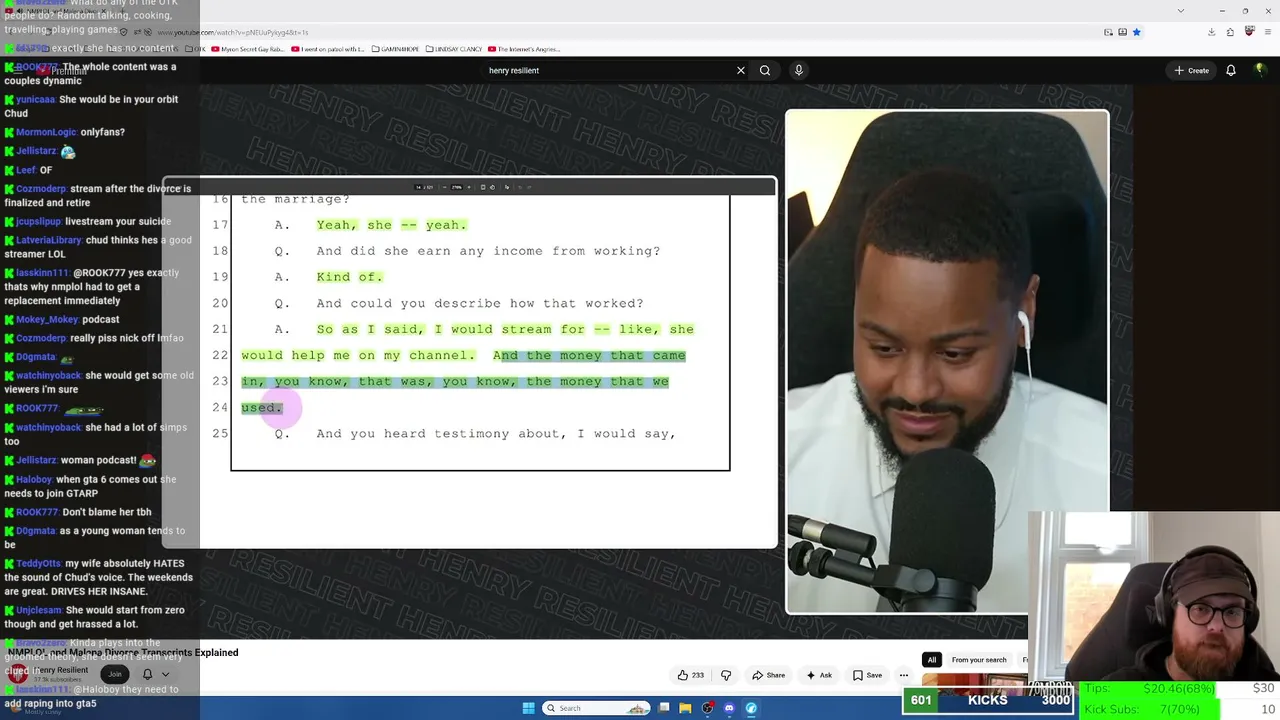
Task: Click chat username 'TeddyOtts'
Action: (x=39, y=563)
